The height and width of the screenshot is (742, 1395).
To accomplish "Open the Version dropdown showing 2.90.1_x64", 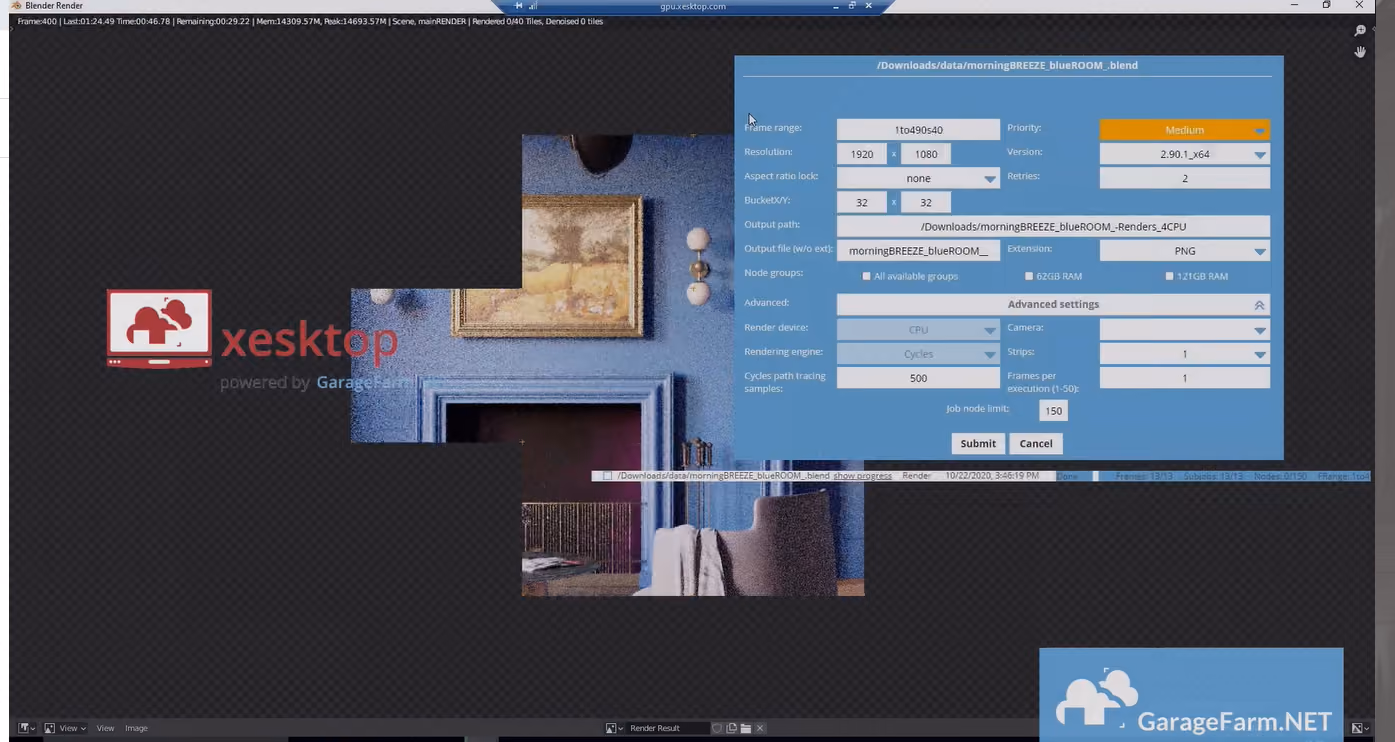I will tap(1184, 154).
